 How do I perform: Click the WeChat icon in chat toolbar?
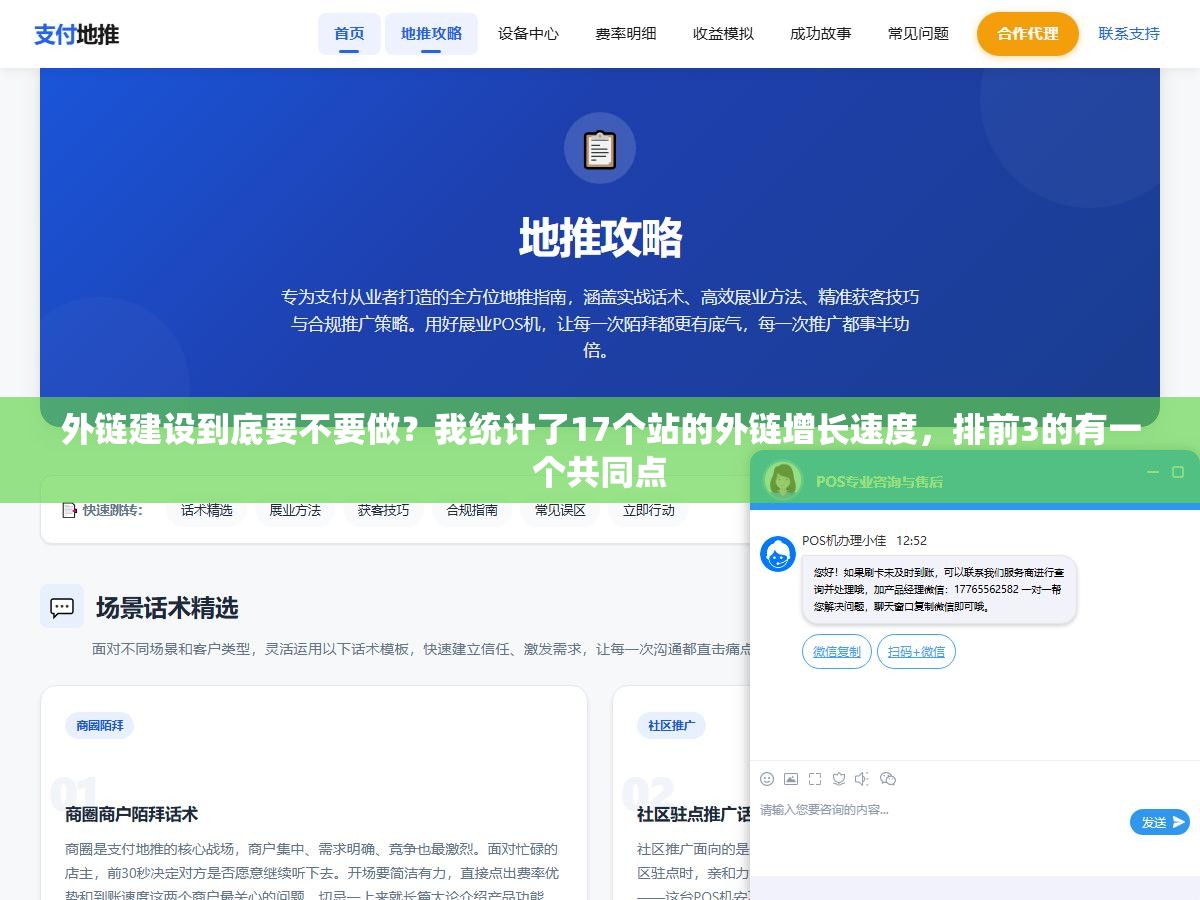tap(888, 778)
